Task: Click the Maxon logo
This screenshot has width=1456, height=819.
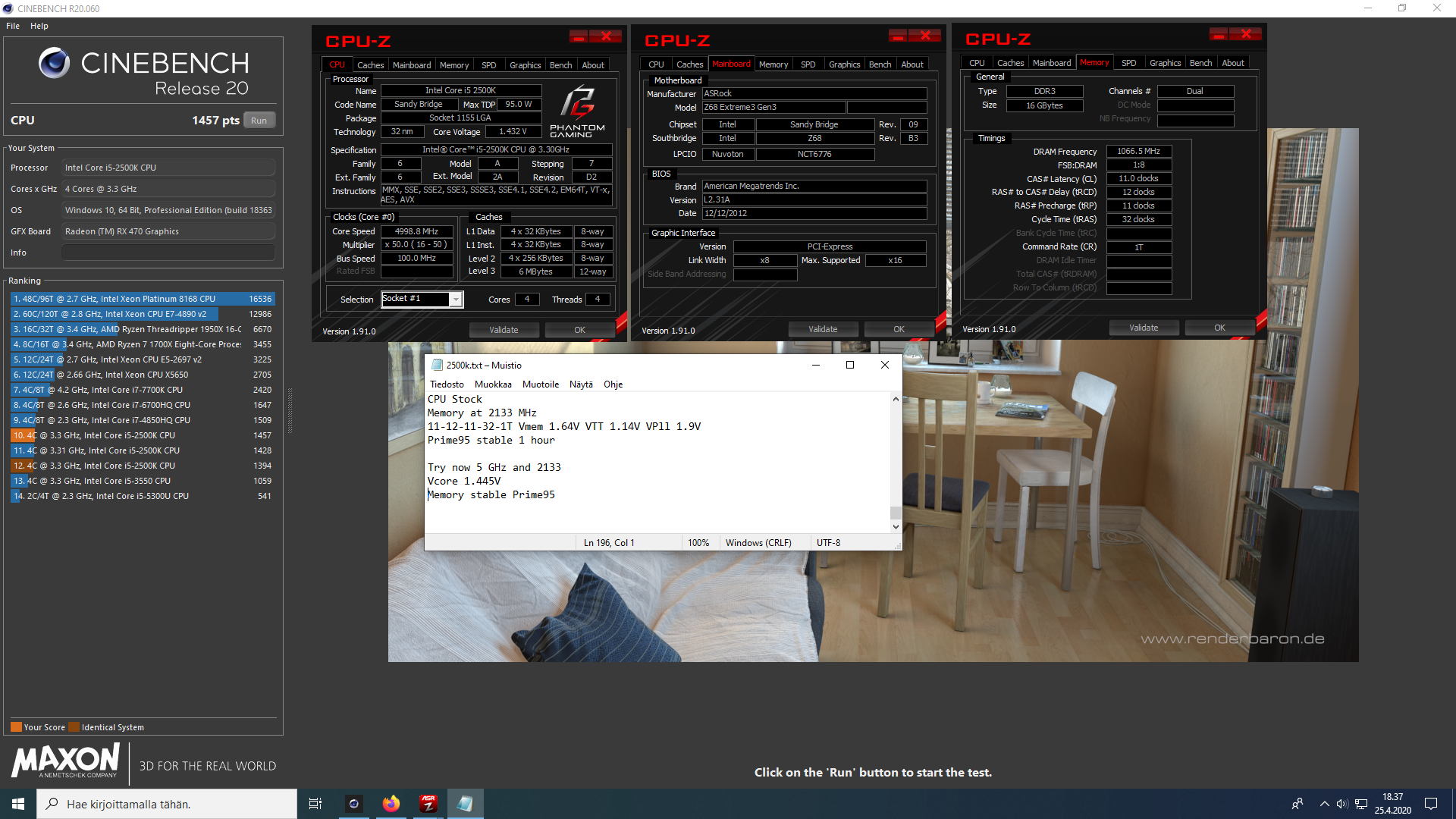Action: click(66, 761)
